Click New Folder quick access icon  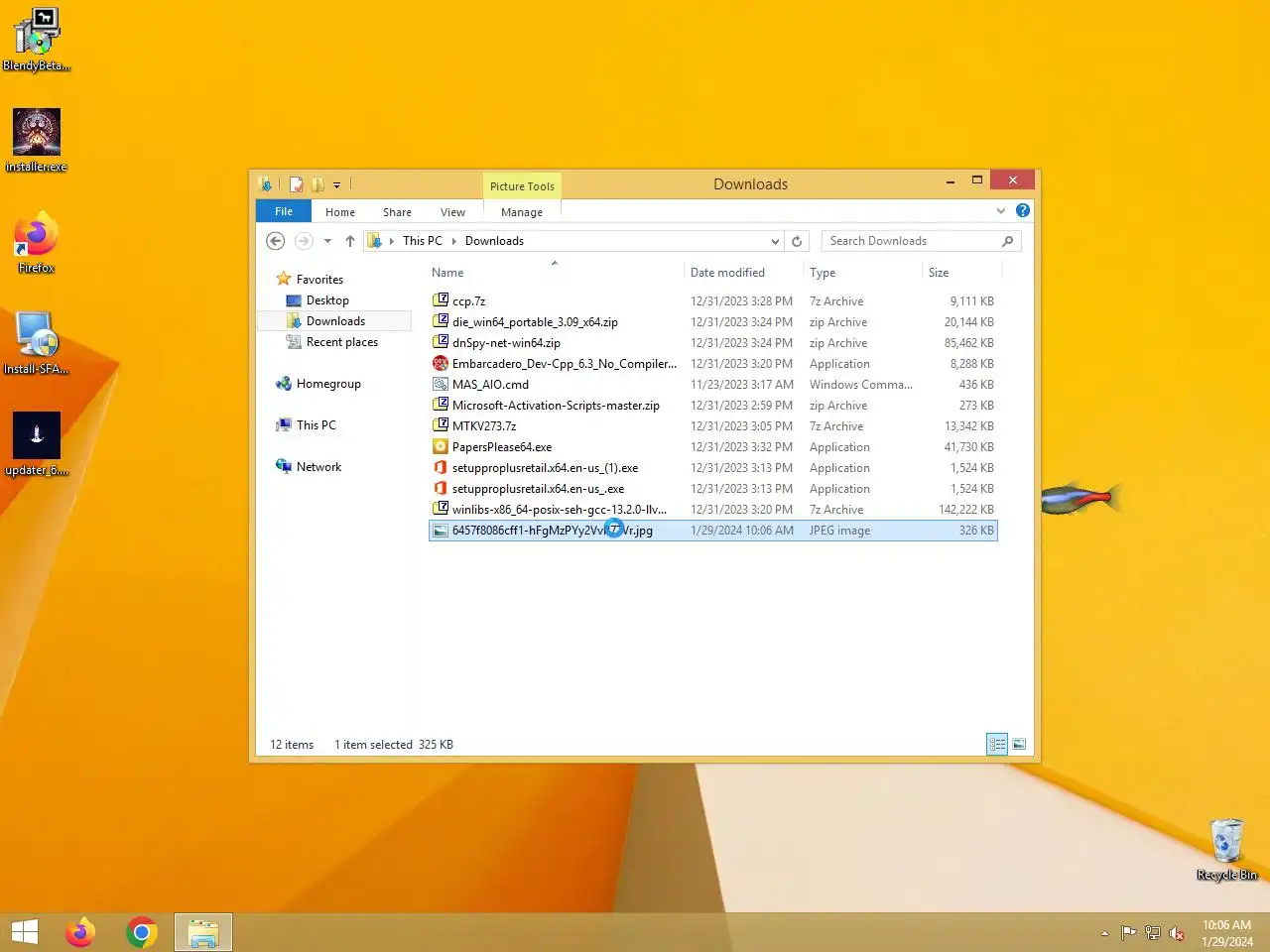tap(317, 184)
